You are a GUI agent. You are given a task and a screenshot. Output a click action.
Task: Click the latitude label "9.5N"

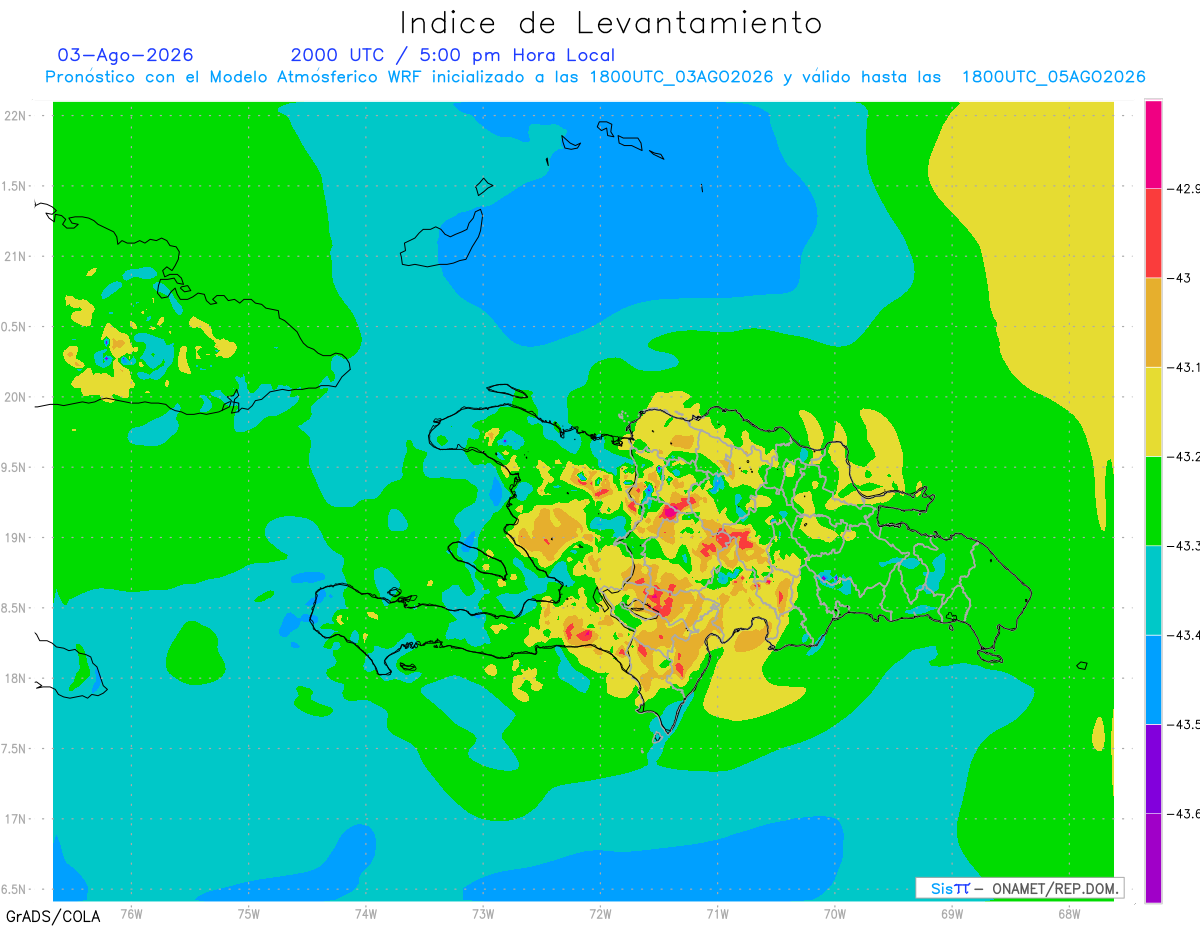(x=15, y=468)
